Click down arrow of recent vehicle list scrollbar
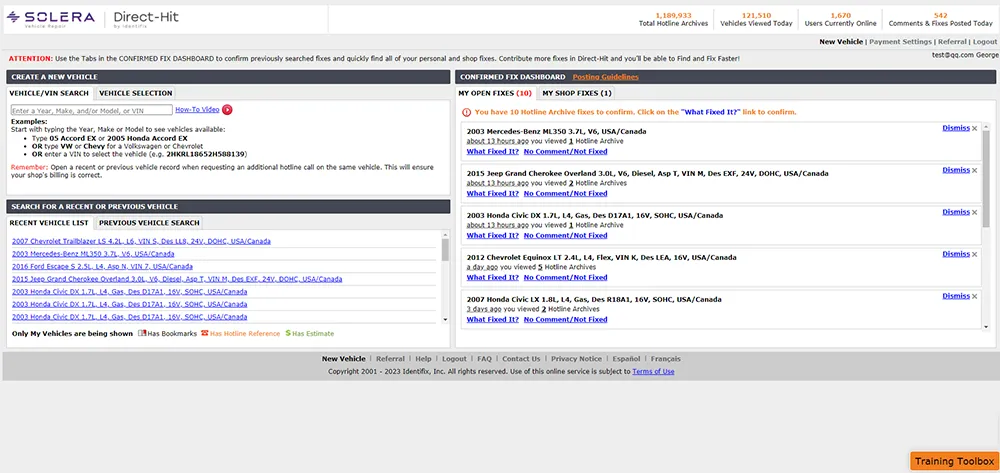The width and height of the screenshot is (1000, 473). [445, 319]
